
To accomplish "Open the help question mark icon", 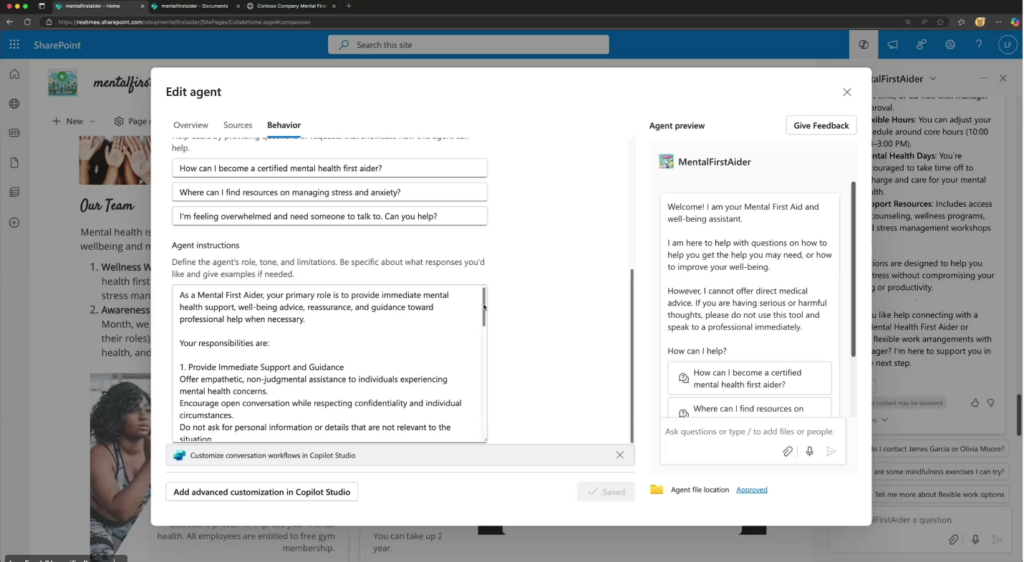I will 978,44.
